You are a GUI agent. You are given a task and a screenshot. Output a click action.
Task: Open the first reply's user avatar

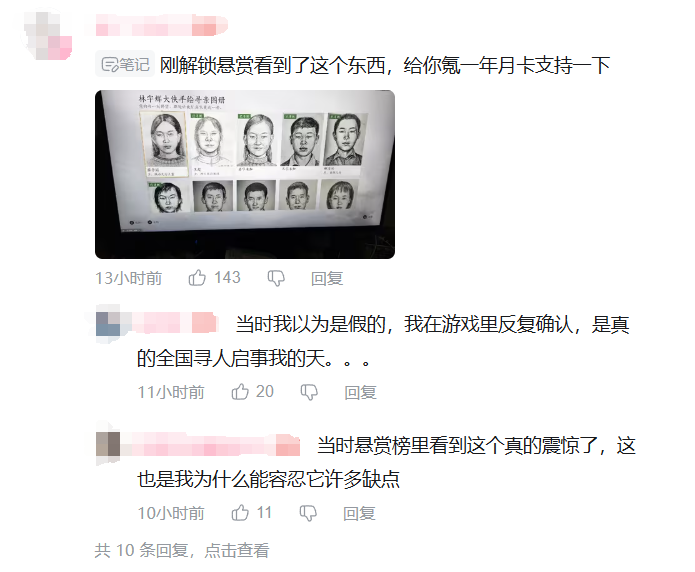[x=108, y=324]
